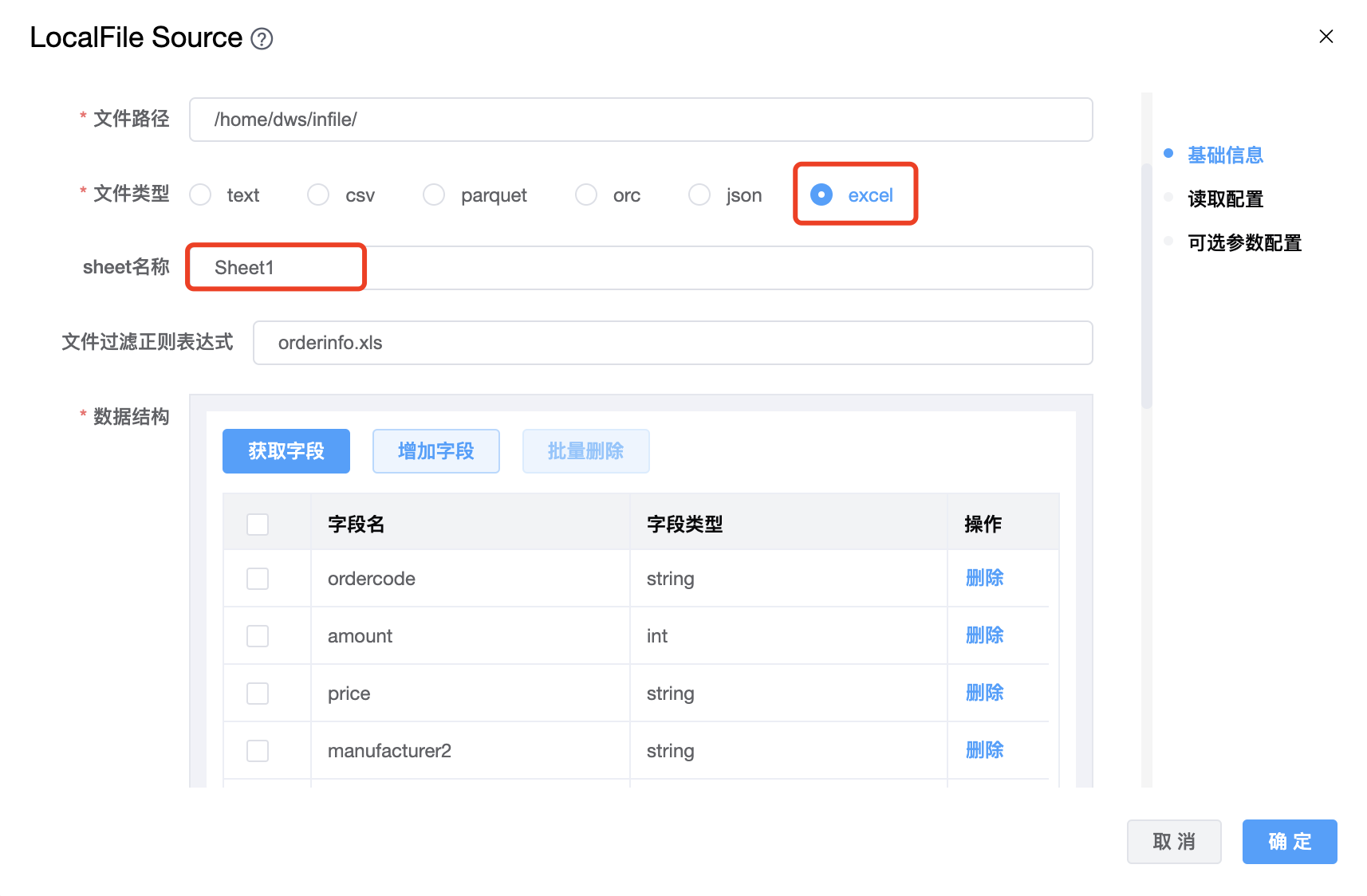Navigate to 可选参数配置 anchor
1367x896 pixels.
tap(1244, 243)
